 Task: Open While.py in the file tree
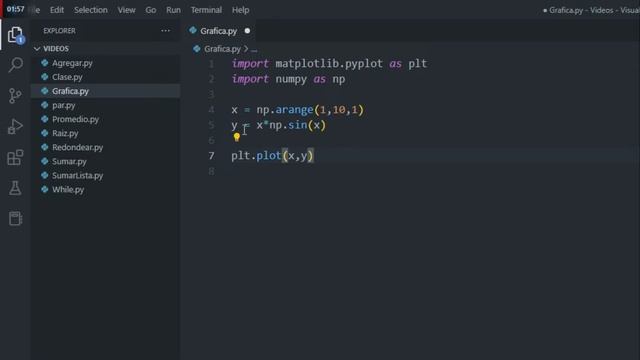[x=106, y=189]
